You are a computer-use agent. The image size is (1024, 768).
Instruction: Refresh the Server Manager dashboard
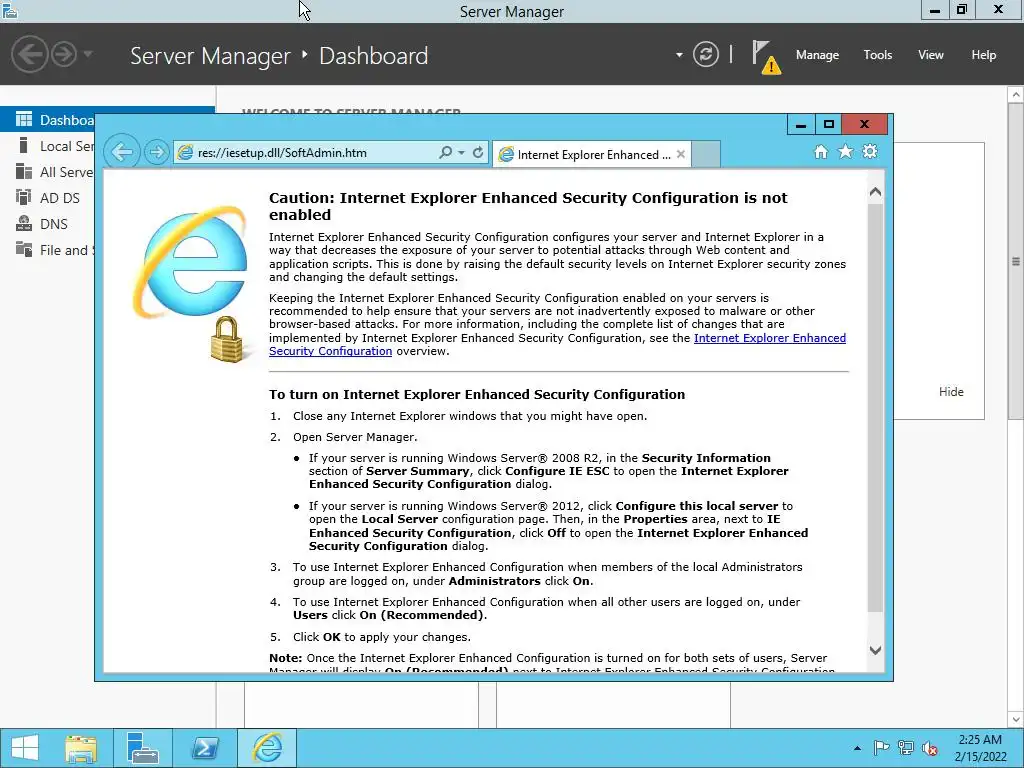pyautogui.click(x=705, y=54)
